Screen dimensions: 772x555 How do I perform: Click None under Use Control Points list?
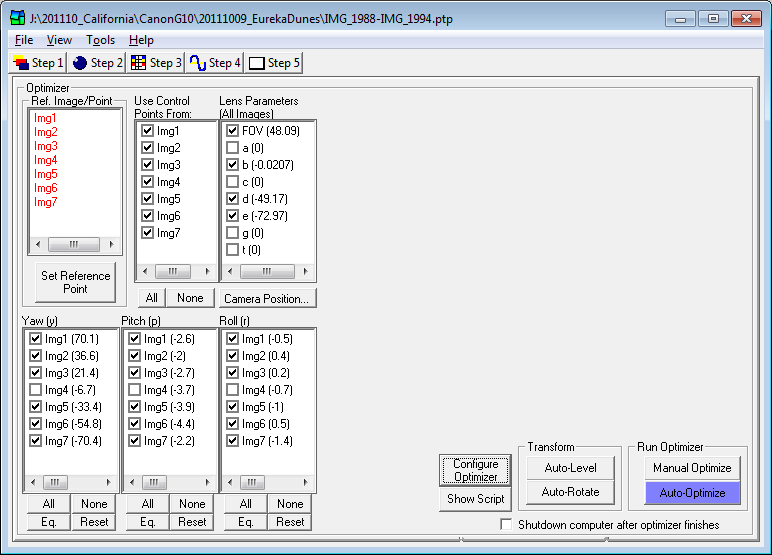coord(190,298)
